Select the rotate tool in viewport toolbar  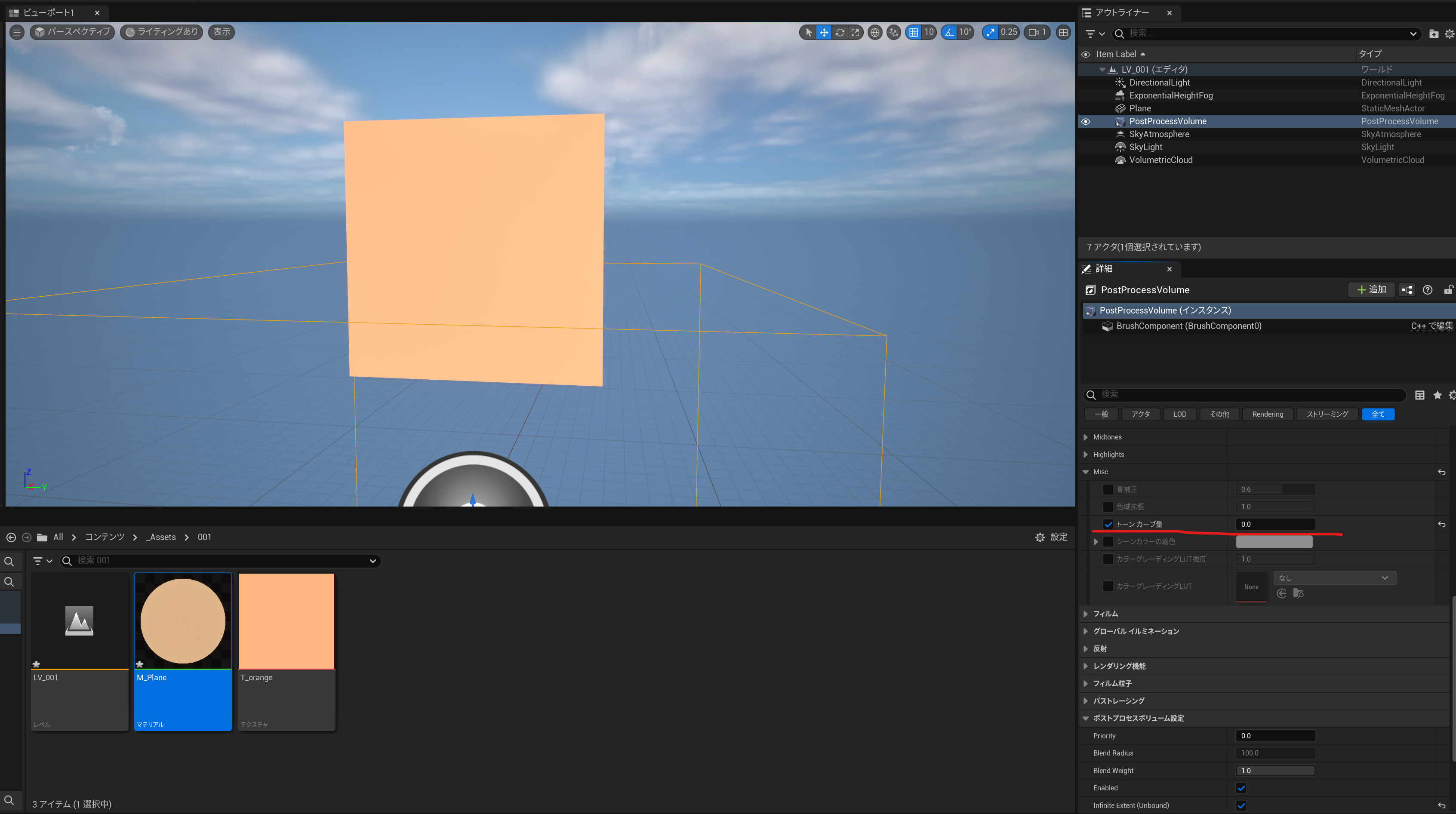tap(840, 32)
